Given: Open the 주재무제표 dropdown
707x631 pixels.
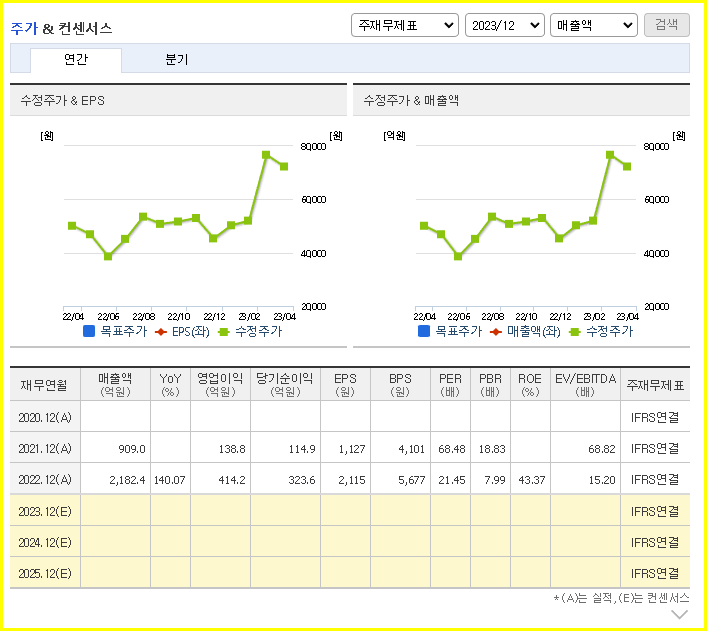Looking at the screenshot, I should pyautogui.click(x=404, y=25).
